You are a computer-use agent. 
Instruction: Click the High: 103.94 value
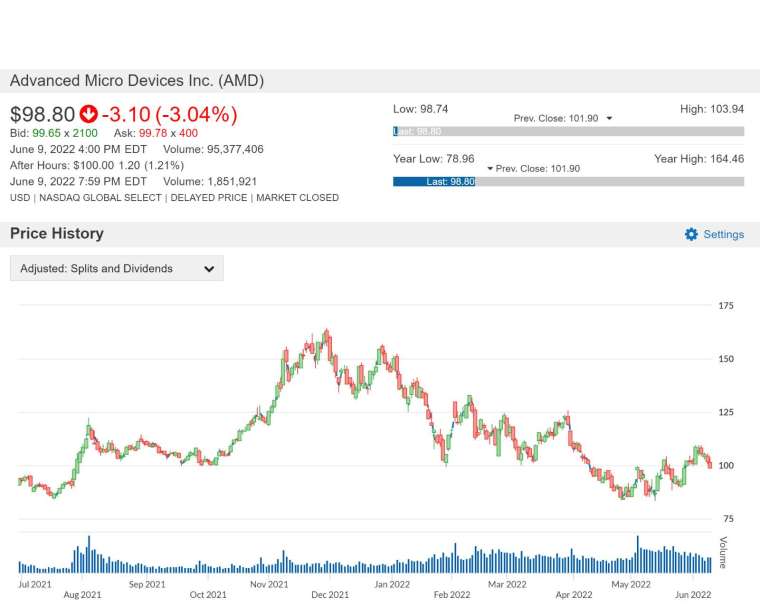click(x=712, y=109)
